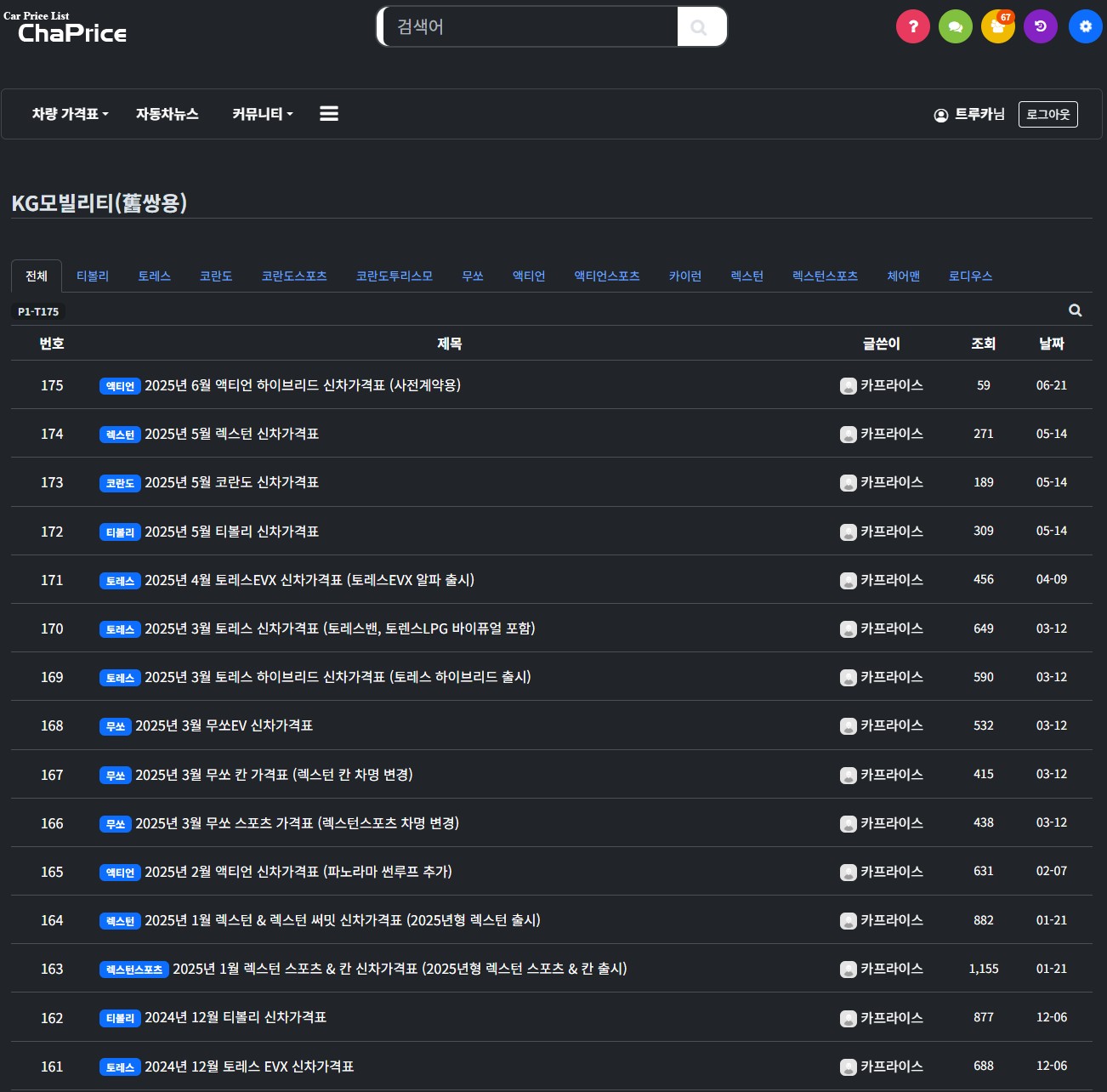Switch to the 카이런 tab
Viewport: 1107px width, 1092px height.
(x=685, y=276)
